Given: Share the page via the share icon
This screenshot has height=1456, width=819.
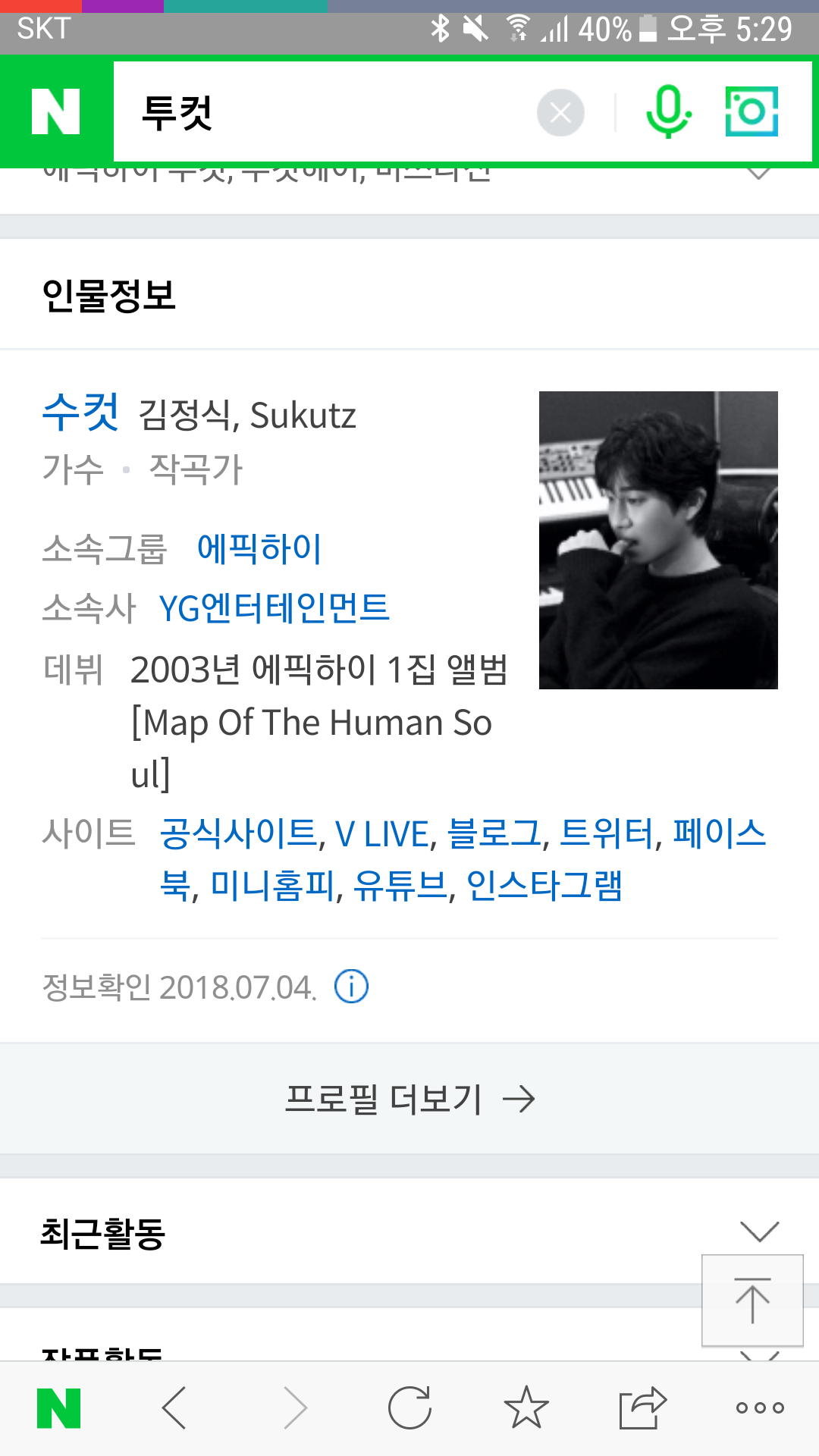Looking at the screenshot, I should coord(642,1407).
